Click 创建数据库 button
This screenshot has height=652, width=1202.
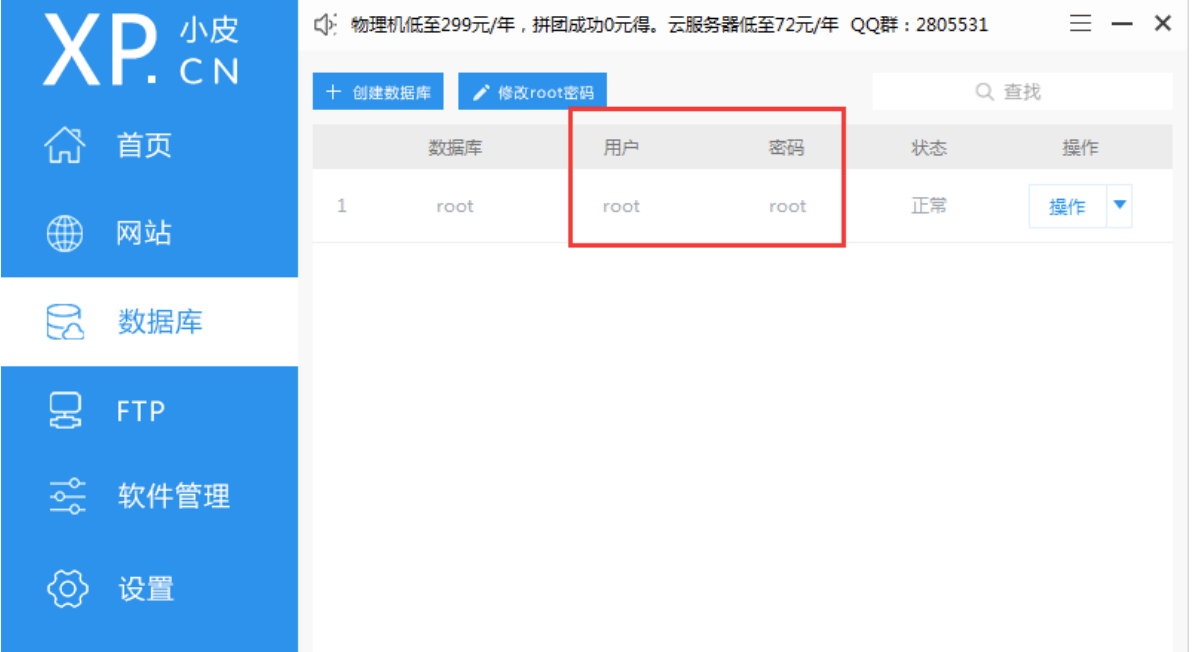coord(378,92)
